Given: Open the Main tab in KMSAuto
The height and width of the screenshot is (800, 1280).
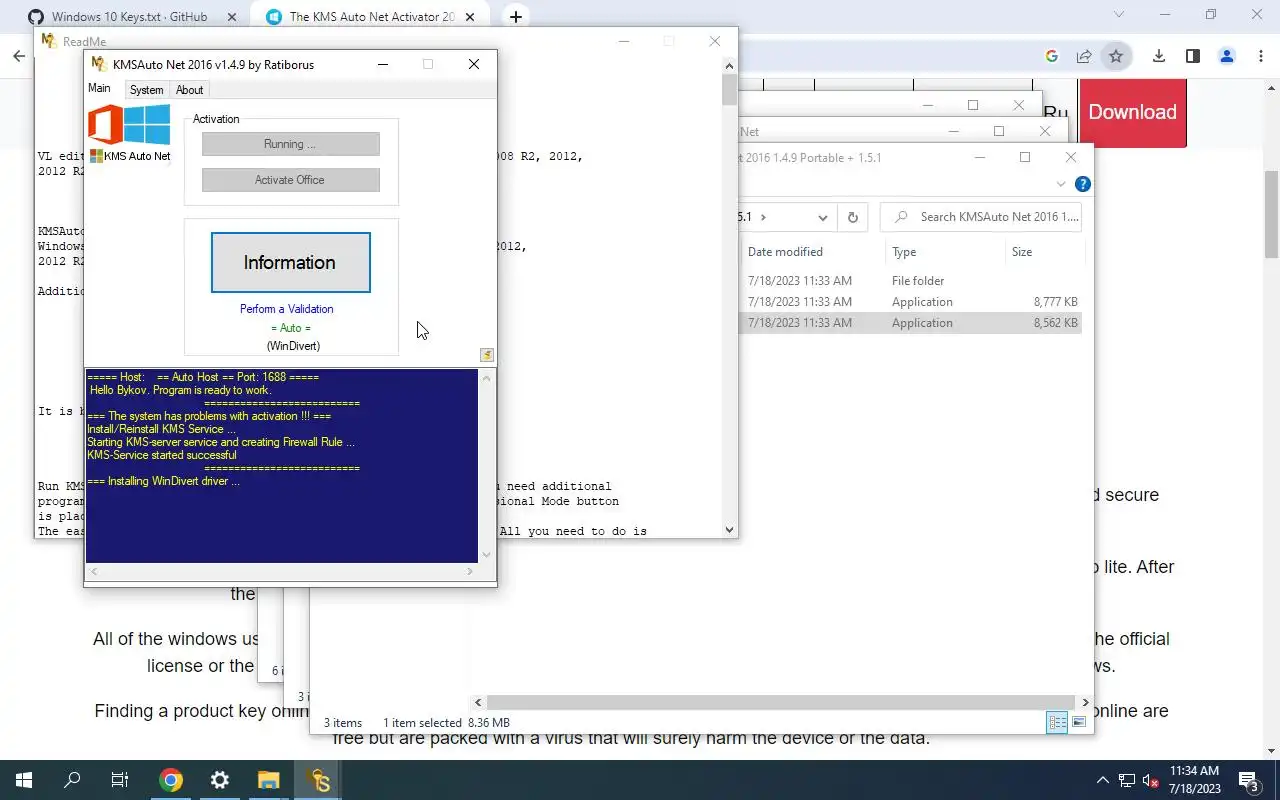Looking at the screenshot, I should click(99, 88).
